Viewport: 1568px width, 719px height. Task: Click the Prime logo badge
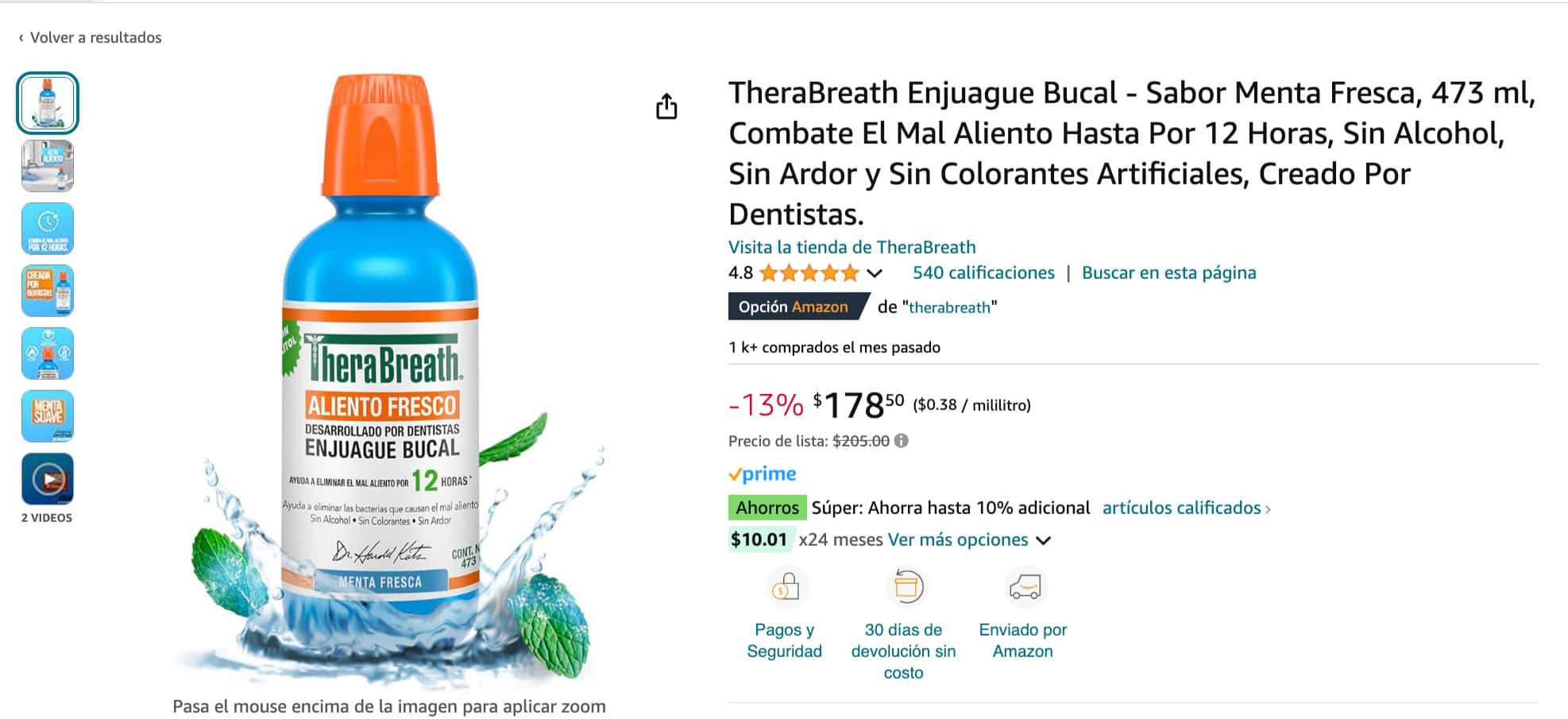click(763, 474)
